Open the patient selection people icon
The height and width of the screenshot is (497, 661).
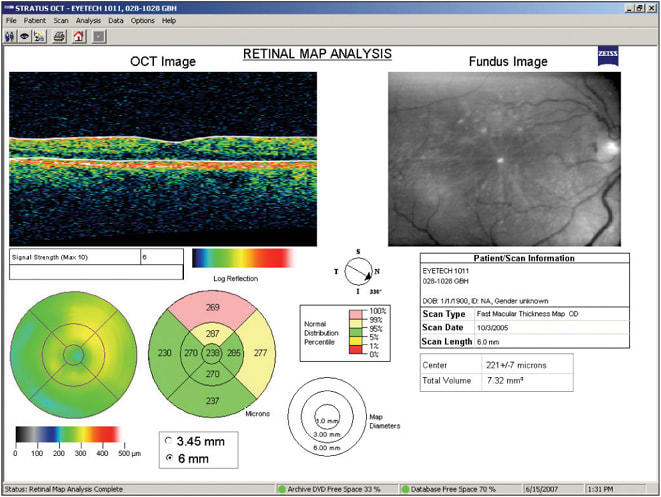pyautogui.click(x=10, y=37)
